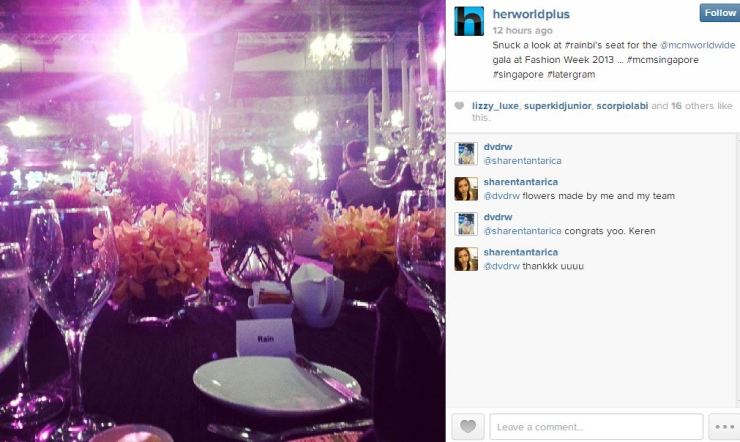Viewport: 740px width, 442px height.
Task: Open dvdrw's avatar on congrats comment
Action: (x=466, y=224)
